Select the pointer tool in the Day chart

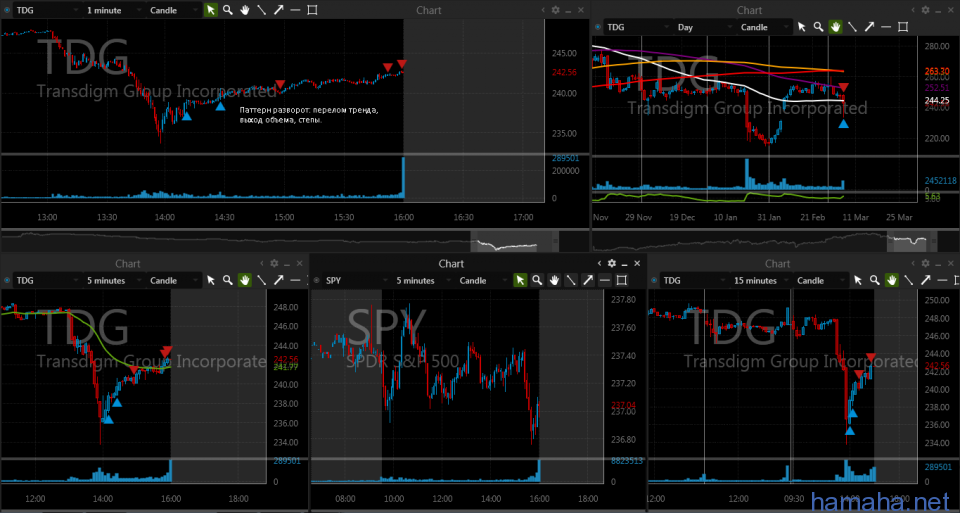(x=801, y=27)
